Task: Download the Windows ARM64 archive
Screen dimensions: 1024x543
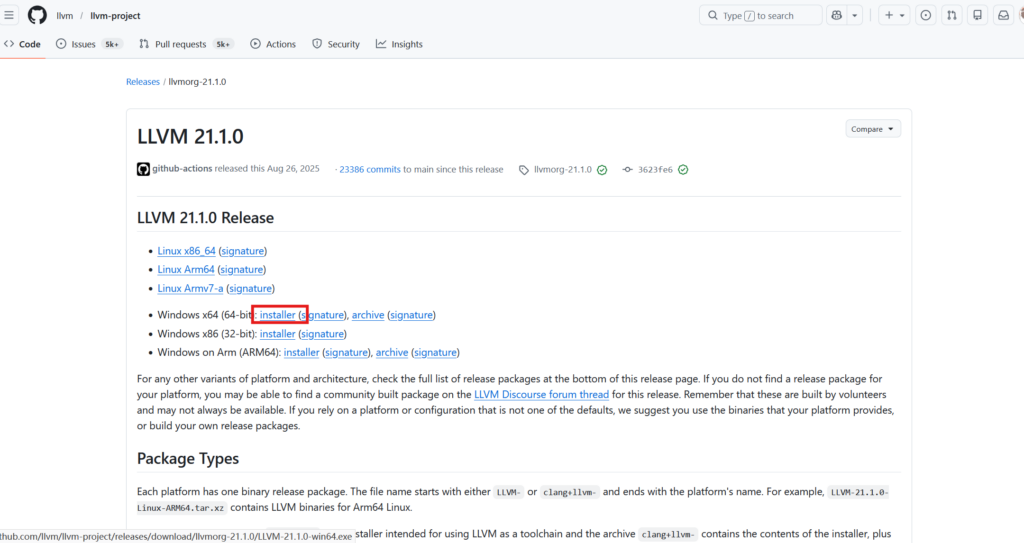Action: pyautogui.click(x=392, y=352)
